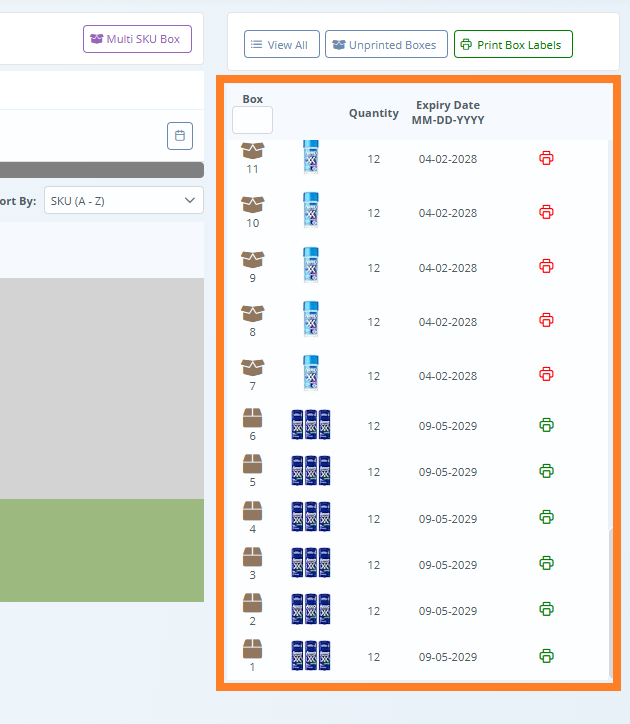Click the red printer icon for box 7
Viewport: 630px width, 724px height.
coord(546,374)
